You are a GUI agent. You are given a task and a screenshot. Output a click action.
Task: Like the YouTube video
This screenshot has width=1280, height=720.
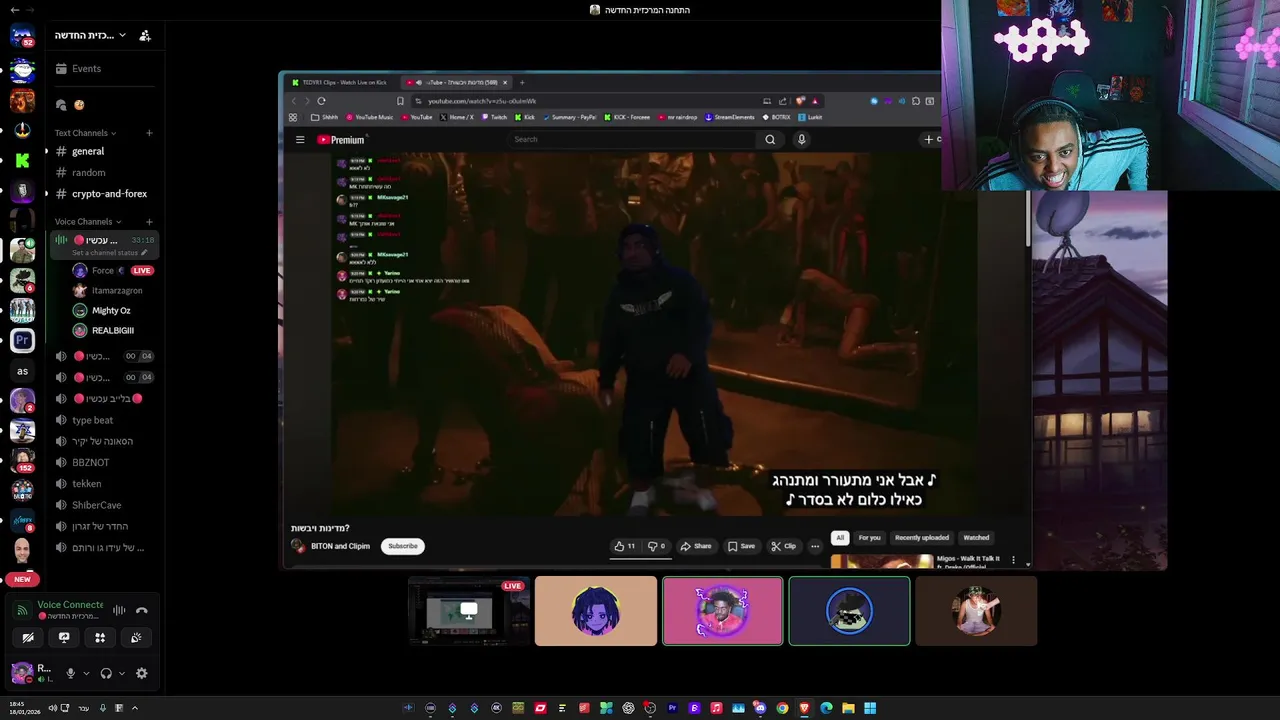coord(625,546)
